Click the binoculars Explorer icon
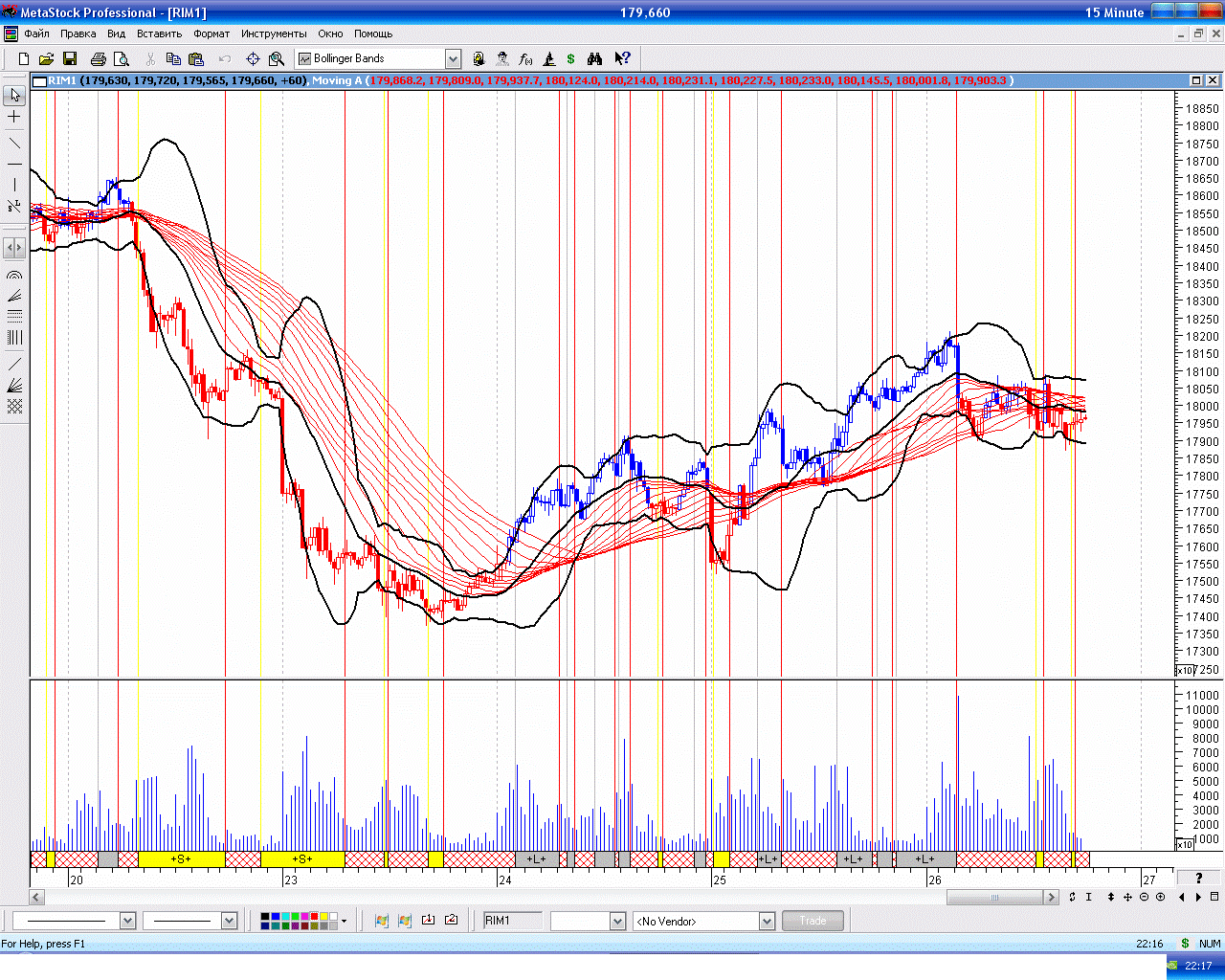Image resolution: width=1225 pixels, height=980 pixels. pyautogui.click(x=594, y=59)
